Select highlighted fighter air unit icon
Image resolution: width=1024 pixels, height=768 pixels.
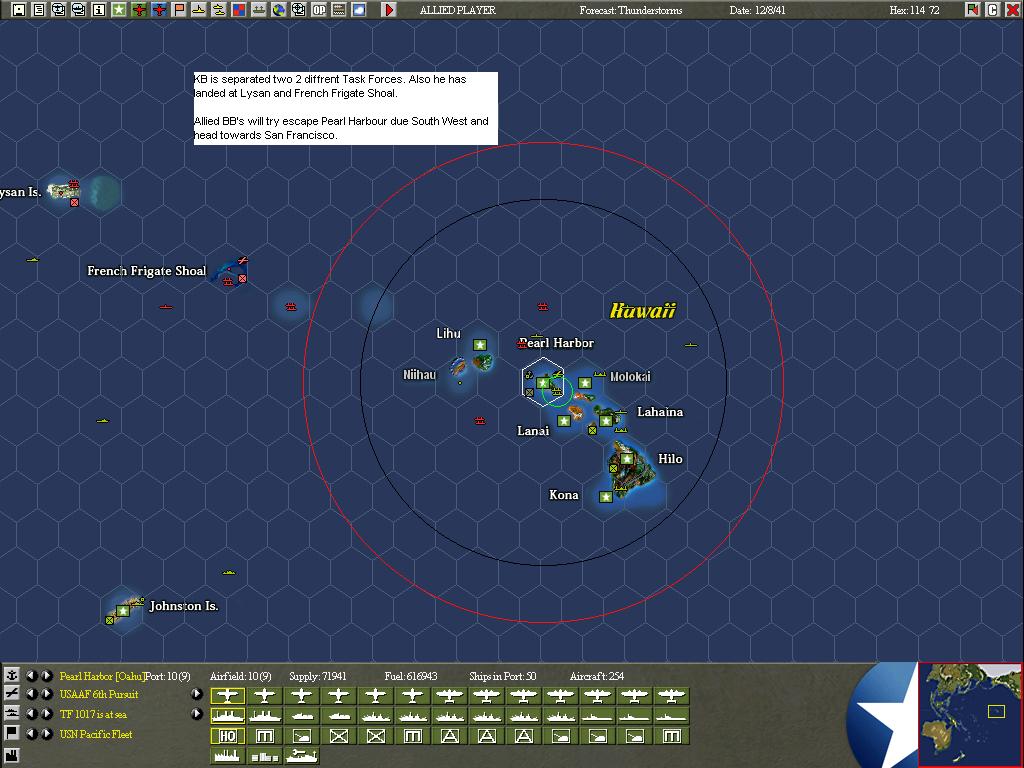227,696
